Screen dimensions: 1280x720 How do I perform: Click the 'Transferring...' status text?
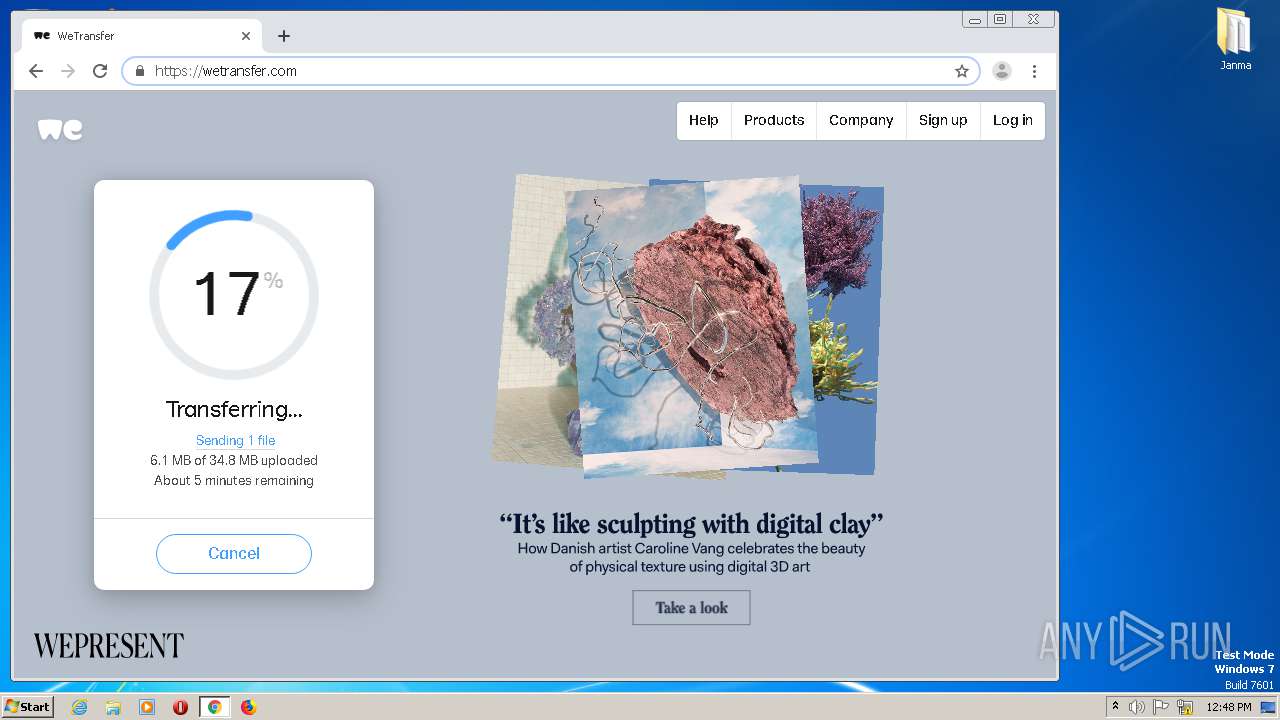[x=234, y=409]
